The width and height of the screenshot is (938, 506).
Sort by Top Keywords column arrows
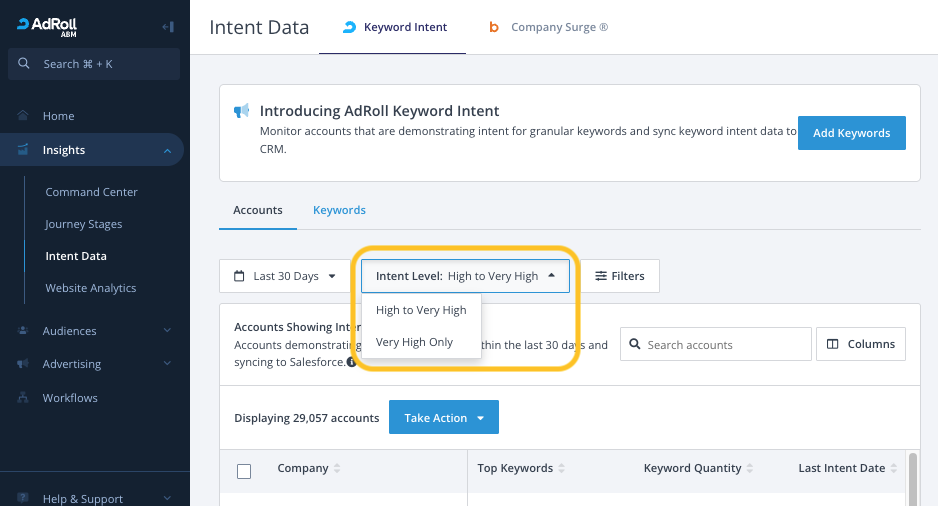coord(562,469)
